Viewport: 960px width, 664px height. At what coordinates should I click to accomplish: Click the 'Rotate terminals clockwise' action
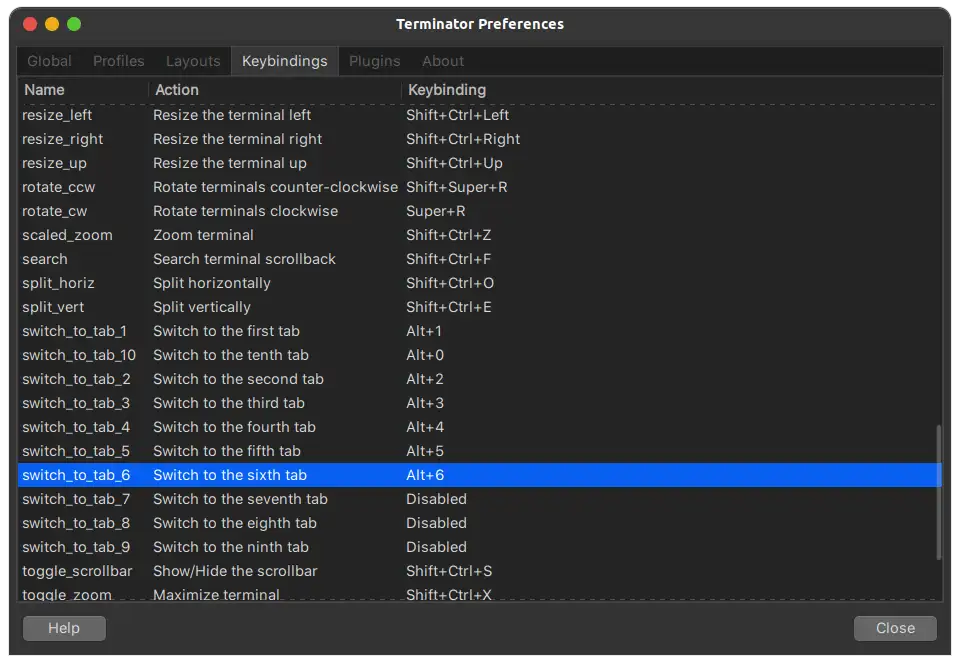[x=246, y=211]
